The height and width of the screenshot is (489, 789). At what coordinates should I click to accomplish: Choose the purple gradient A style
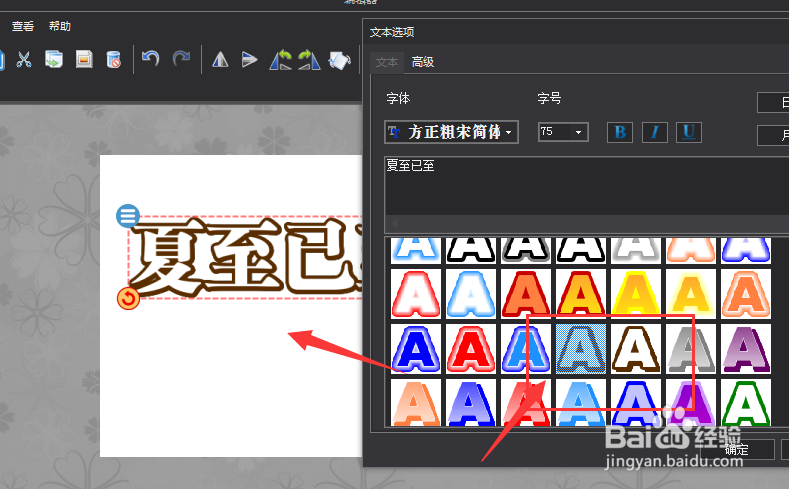tap(746, 349)
